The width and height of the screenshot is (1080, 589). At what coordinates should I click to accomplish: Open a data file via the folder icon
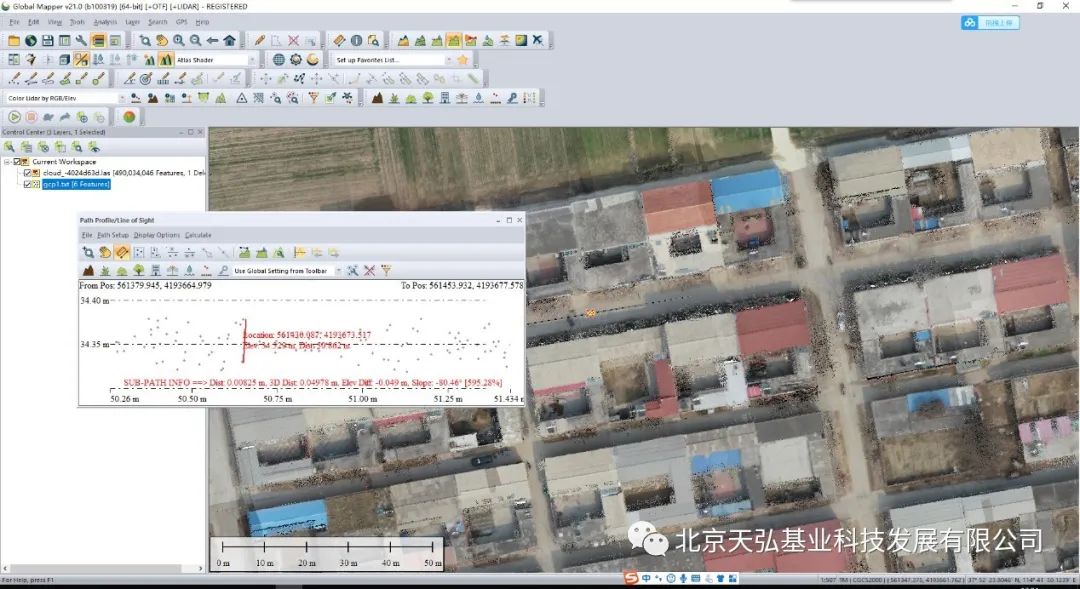coord(14,41)
